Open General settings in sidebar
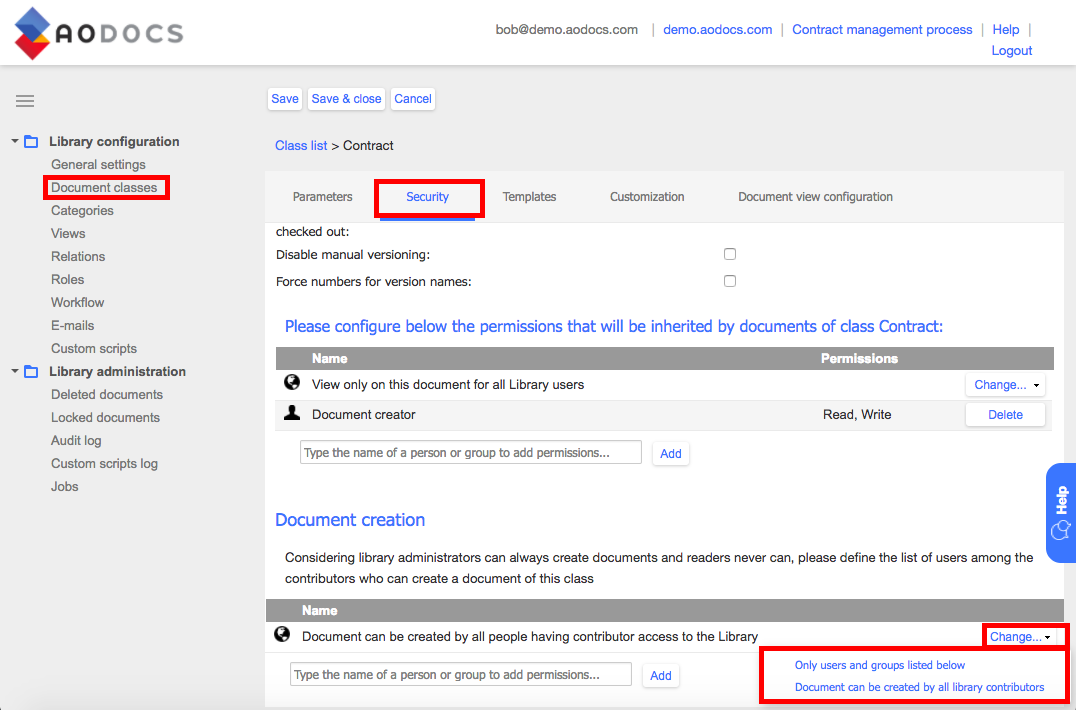The height and width of the screenshot is (710, 1076). click(x=98, y=165)
